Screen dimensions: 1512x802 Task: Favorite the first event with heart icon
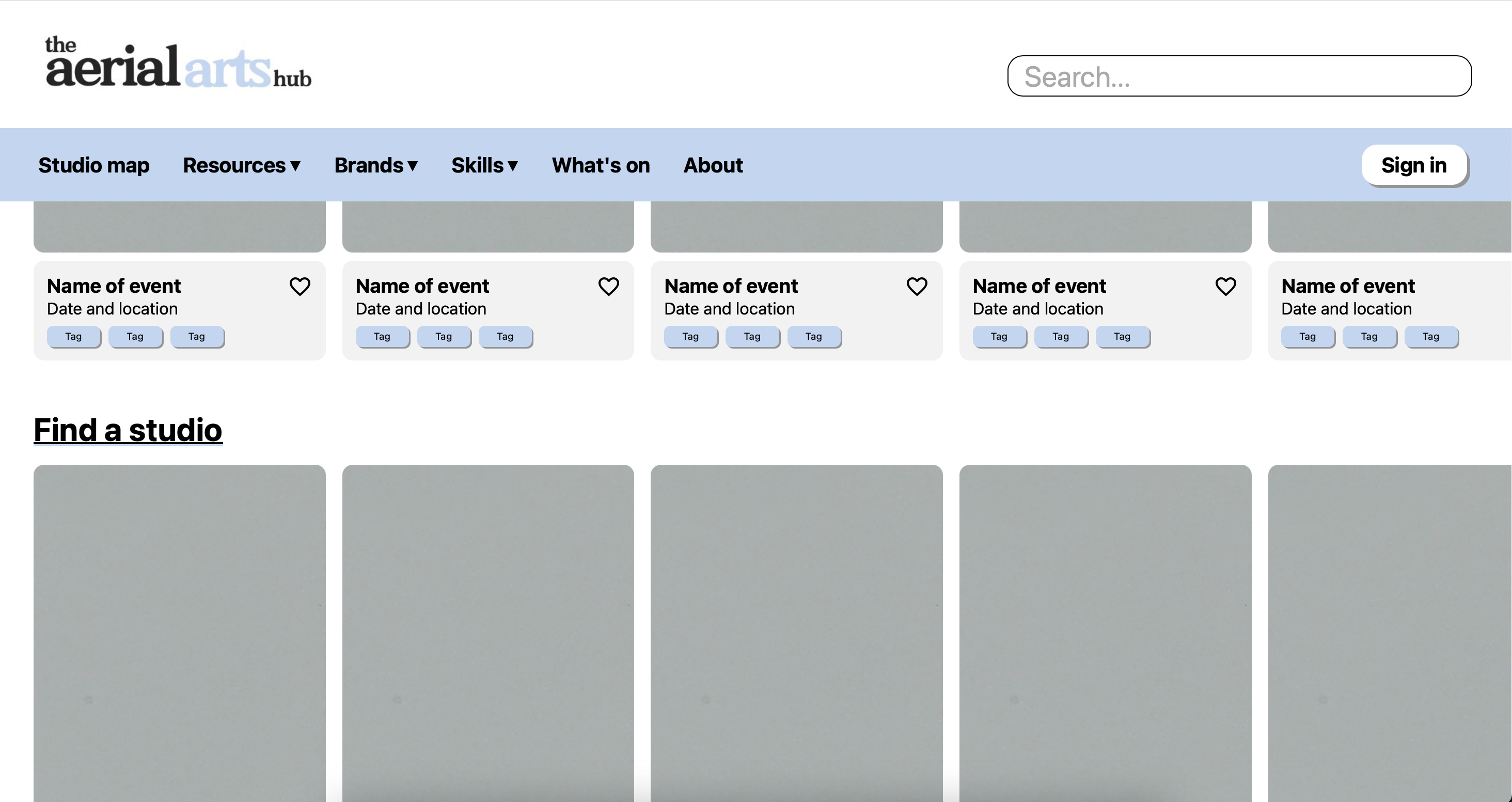pyautogui.click(x=300, y=287)
